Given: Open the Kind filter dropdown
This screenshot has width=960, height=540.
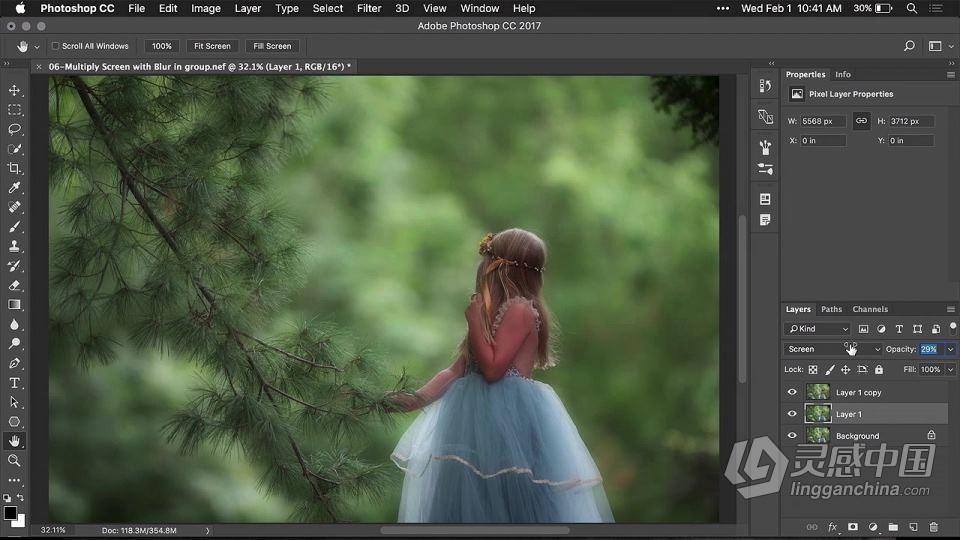Looking at the screenshot, I should coord(818,329).
